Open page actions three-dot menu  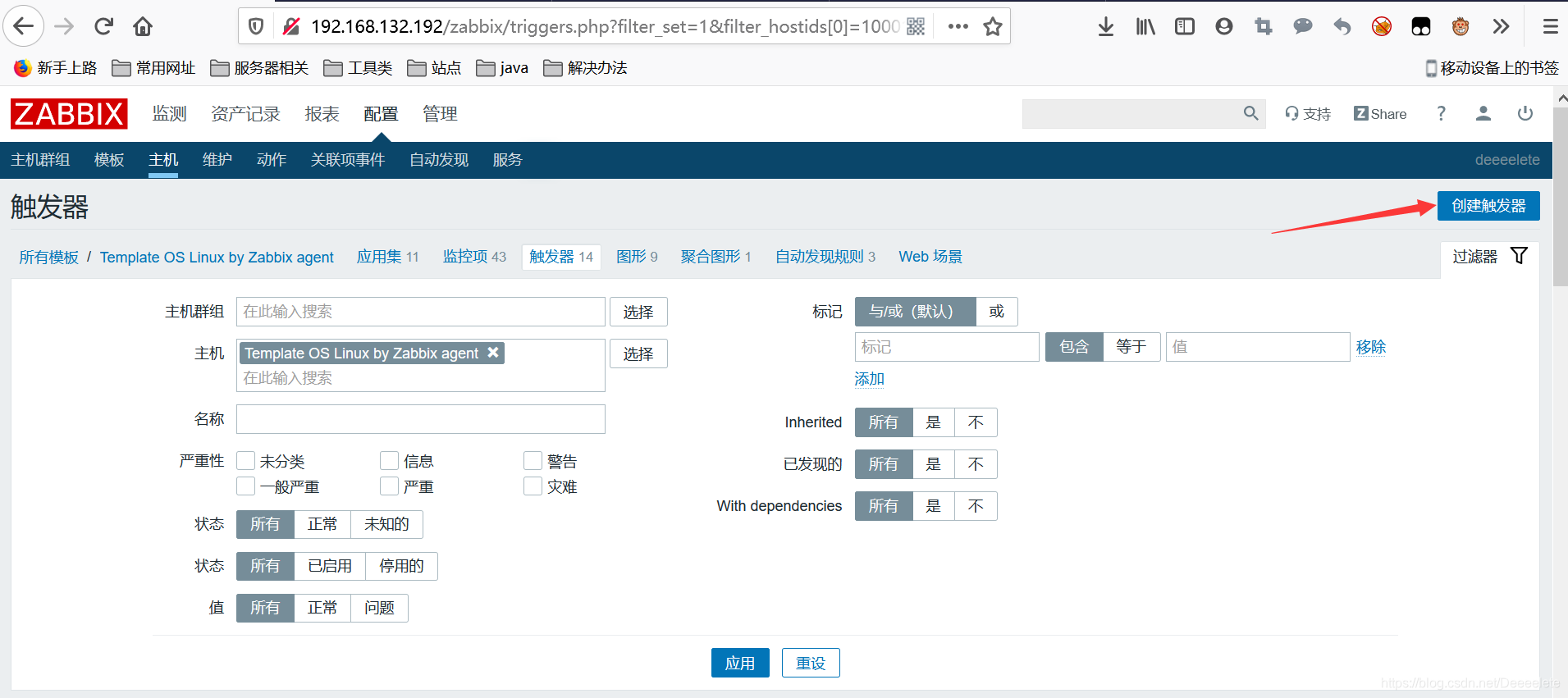pos(958,26)
